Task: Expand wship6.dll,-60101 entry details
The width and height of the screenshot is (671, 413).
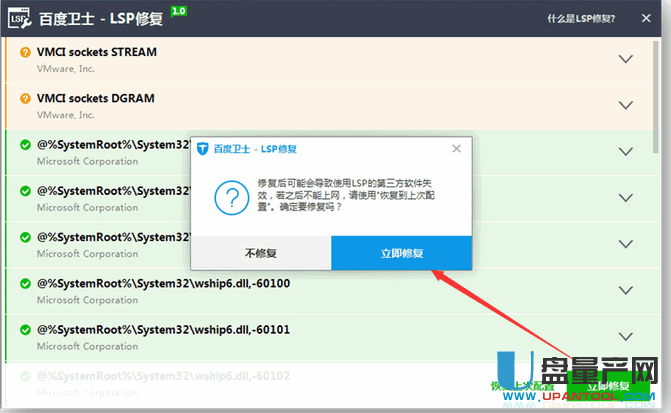Action: click(x=626, y=336)
